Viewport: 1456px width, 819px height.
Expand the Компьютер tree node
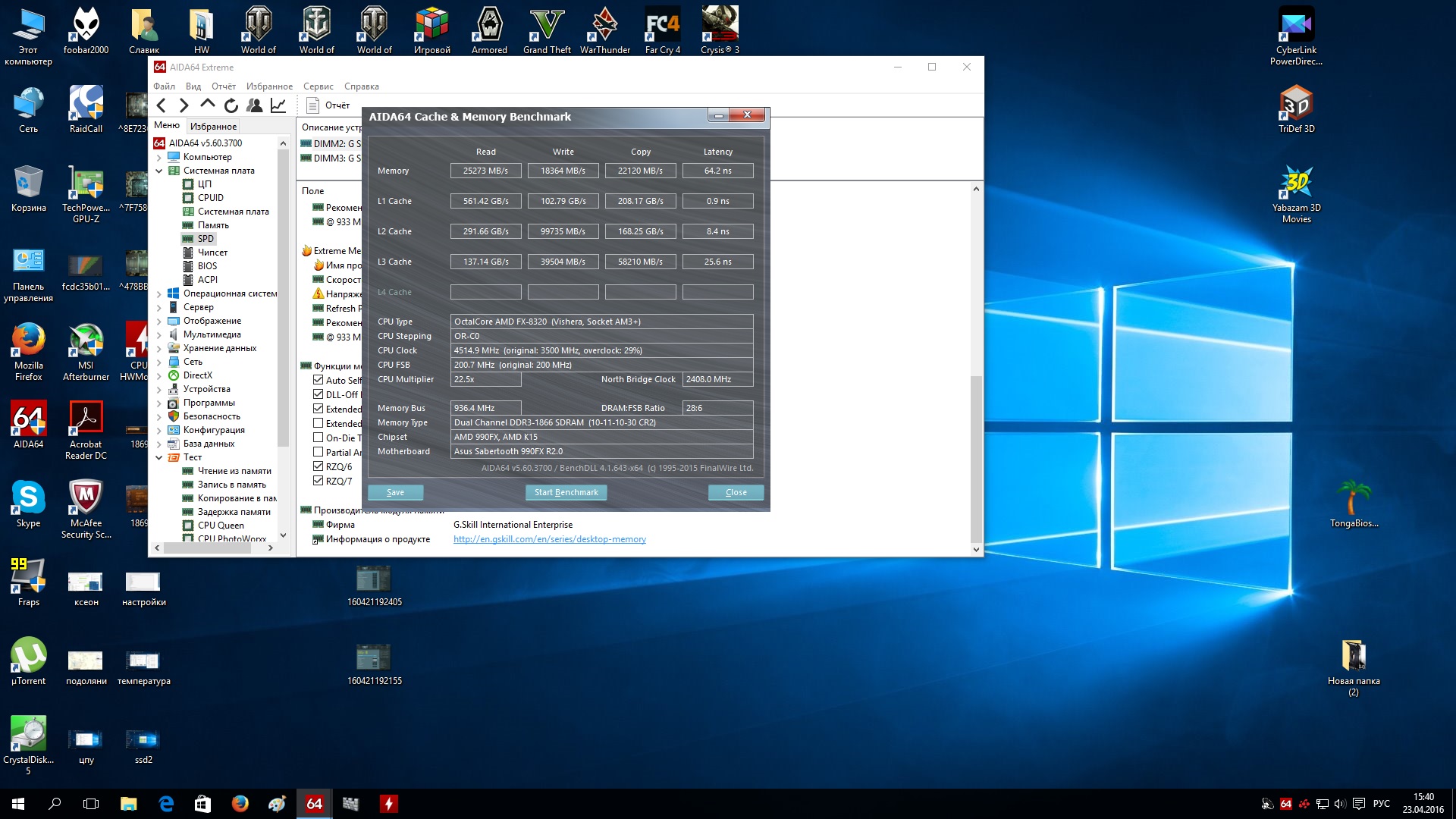tap(159, 157)
